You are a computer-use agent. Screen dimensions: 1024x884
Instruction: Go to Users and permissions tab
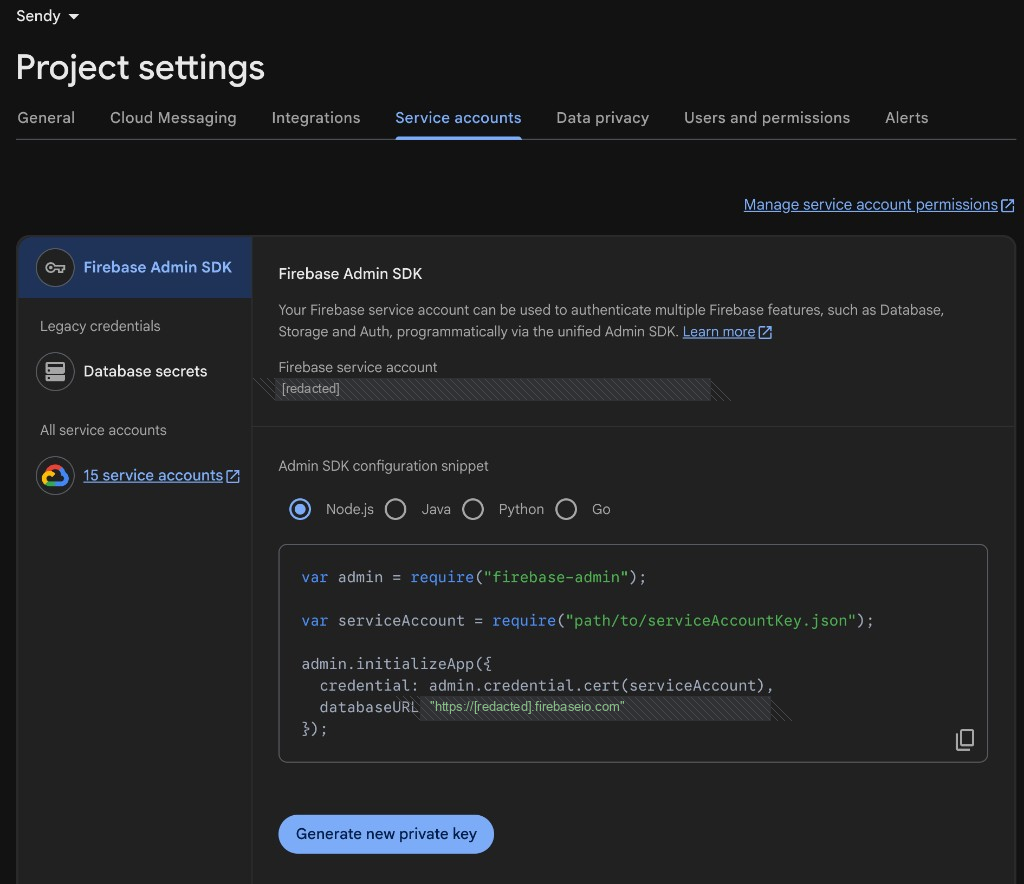tap(767, 118)
